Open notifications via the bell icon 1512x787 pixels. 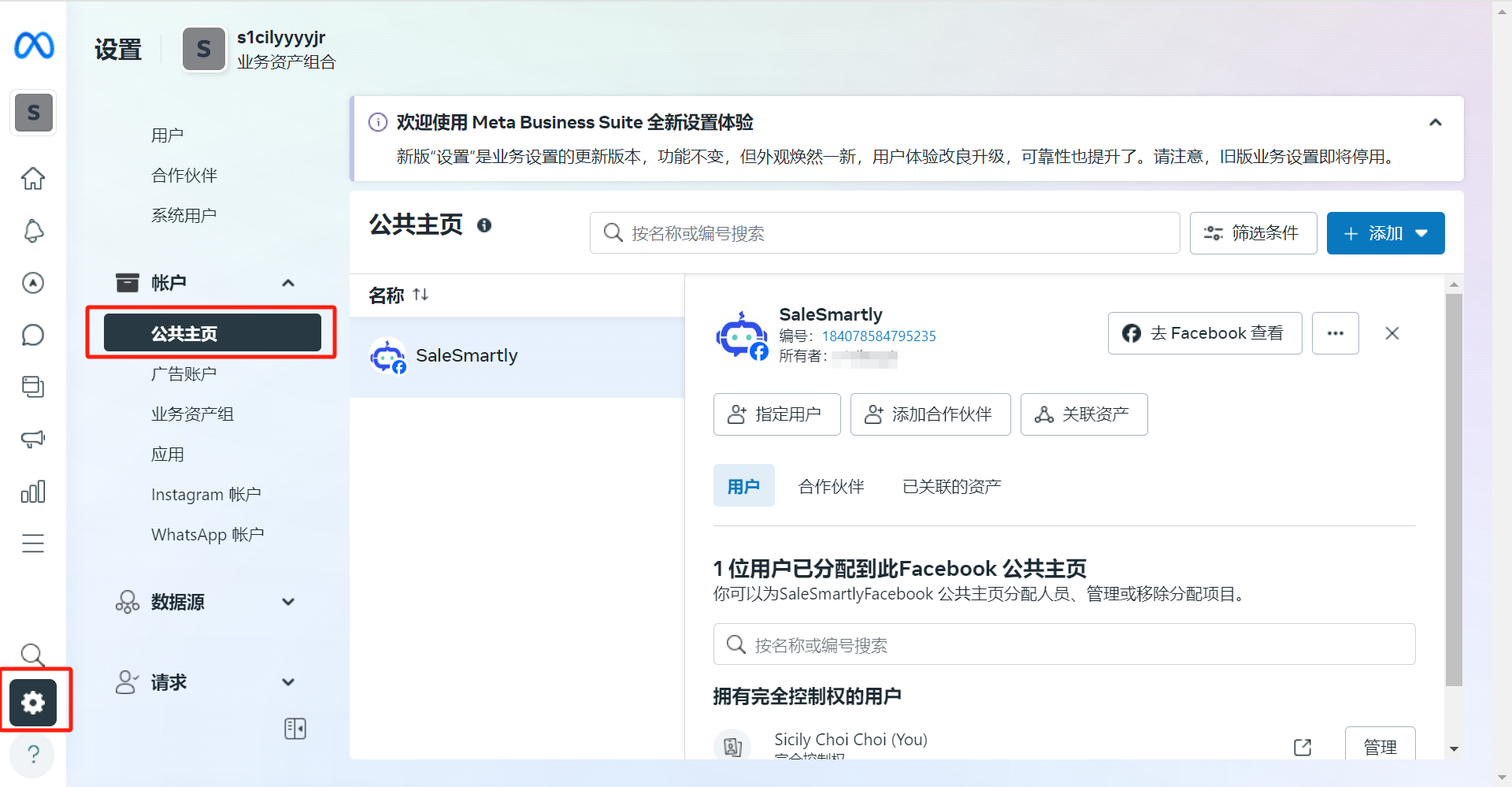tap(33, 231)
